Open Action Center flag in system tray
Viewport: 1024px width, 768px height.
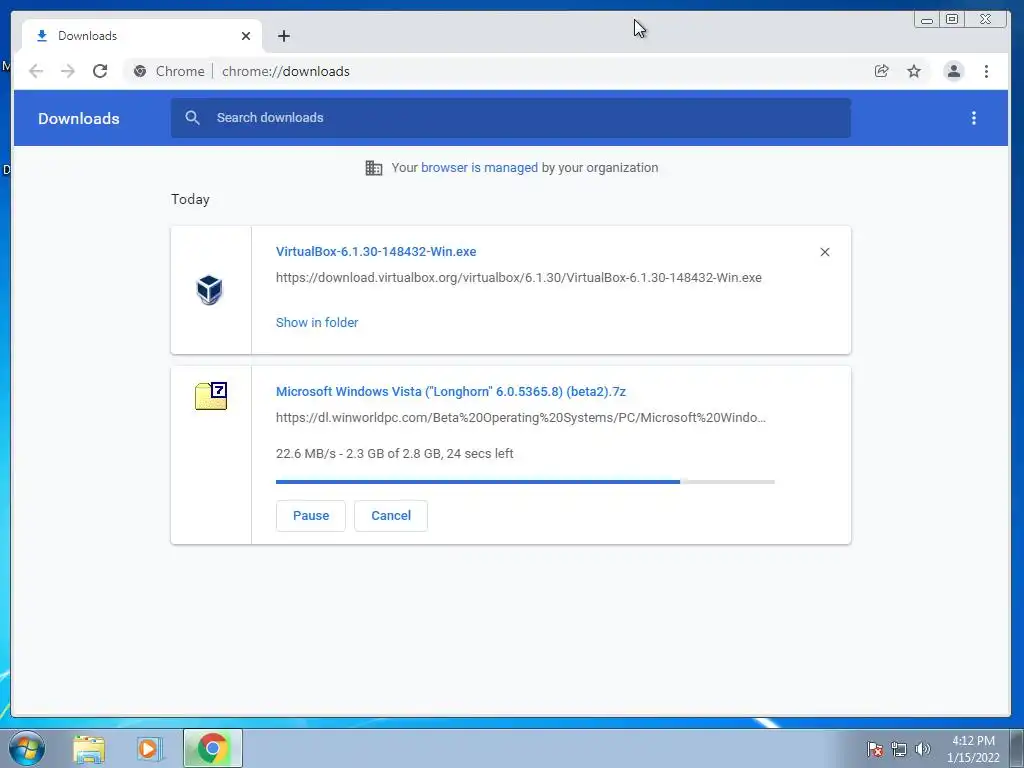tap(875, 749)
